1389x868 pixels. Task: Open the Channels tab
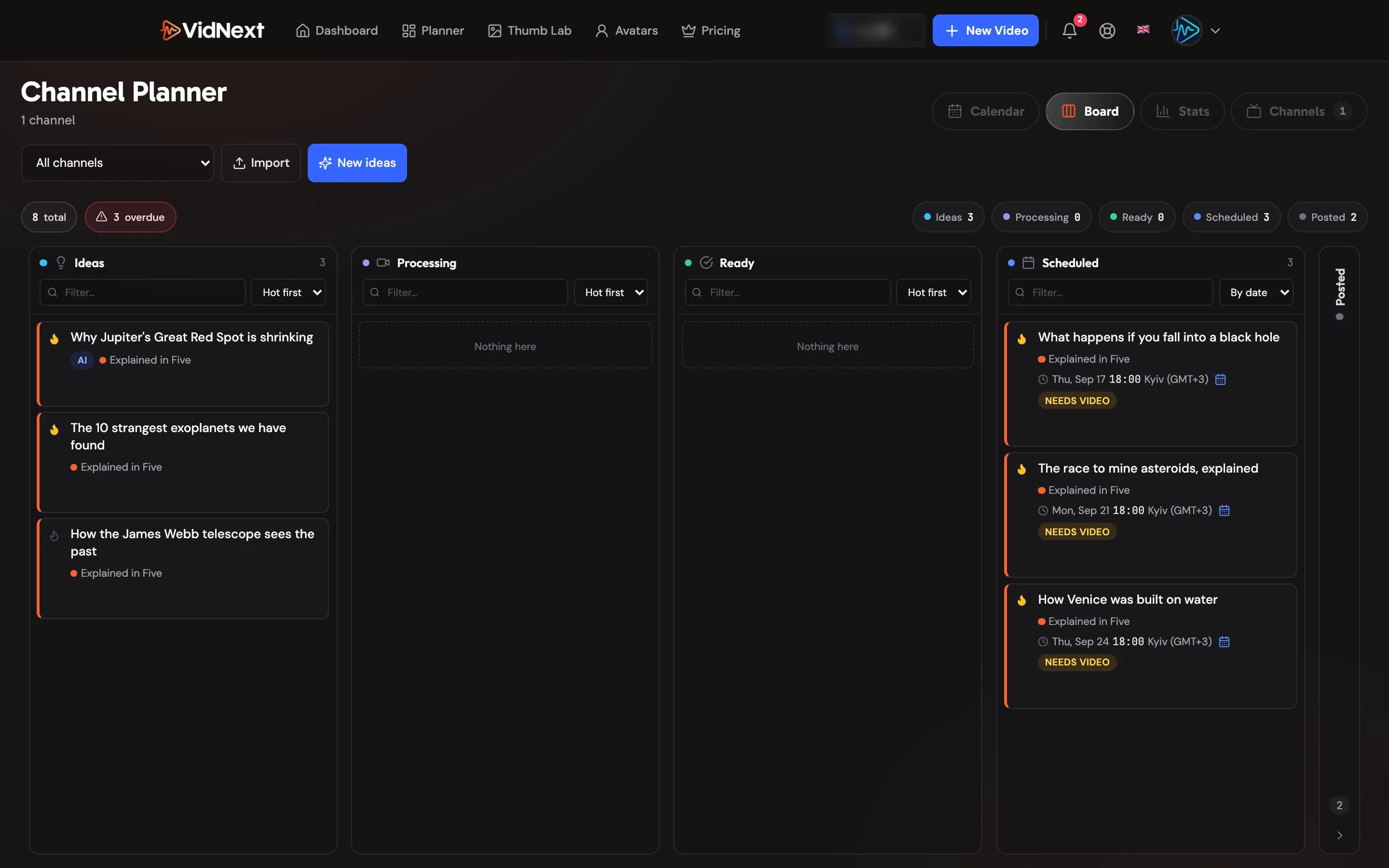click(x=1299, y=111)
